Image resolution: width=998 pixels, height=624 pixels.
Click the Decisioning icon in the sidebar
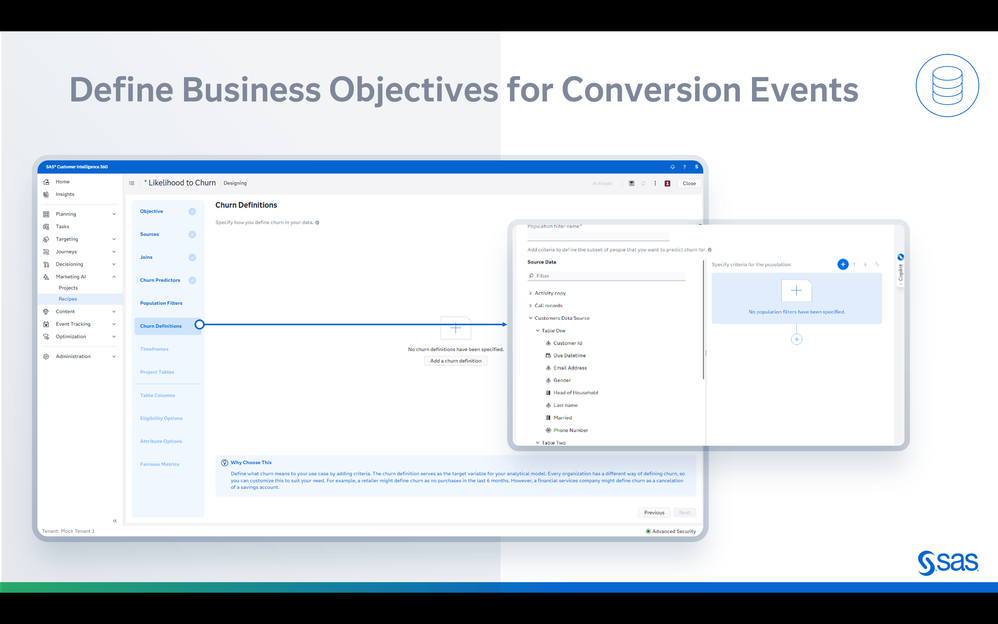(46, 264)
